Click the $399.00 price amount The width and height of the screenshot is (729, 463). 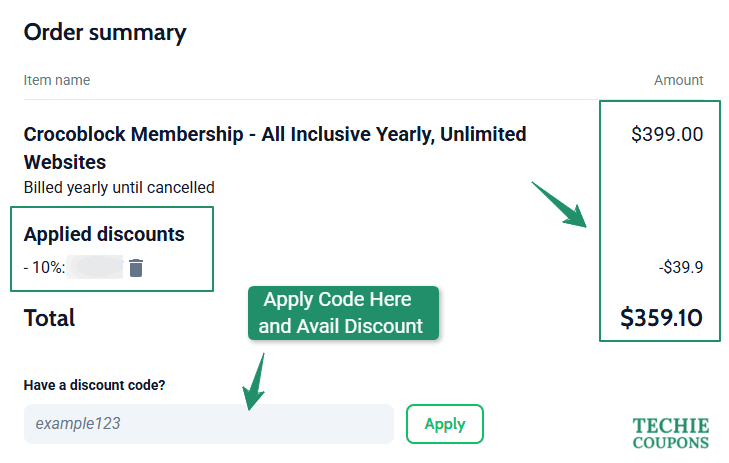pyautogui.click(x=667, y=135)
